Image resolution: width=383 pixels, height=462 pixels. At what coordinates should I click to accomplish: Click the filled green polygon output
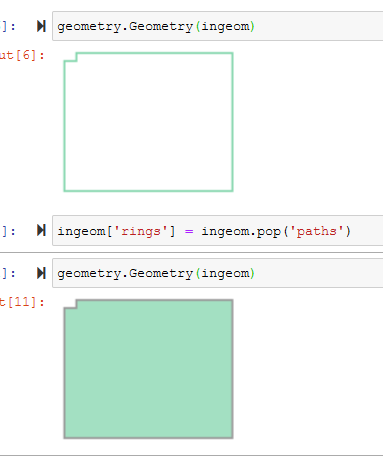click(x=148, y=369)
